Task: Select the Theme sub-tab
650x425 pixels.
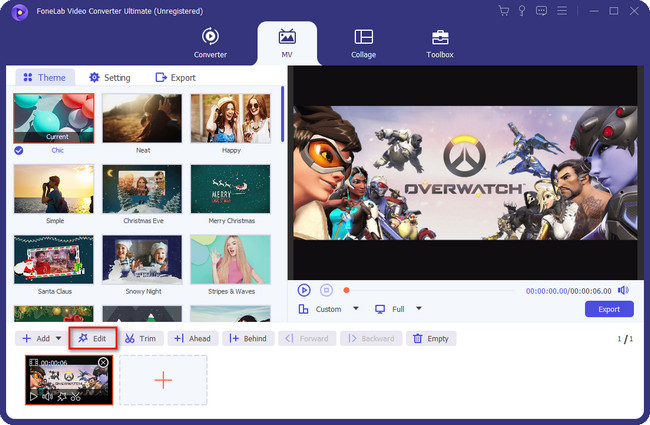Action: [x=45, y=78]
